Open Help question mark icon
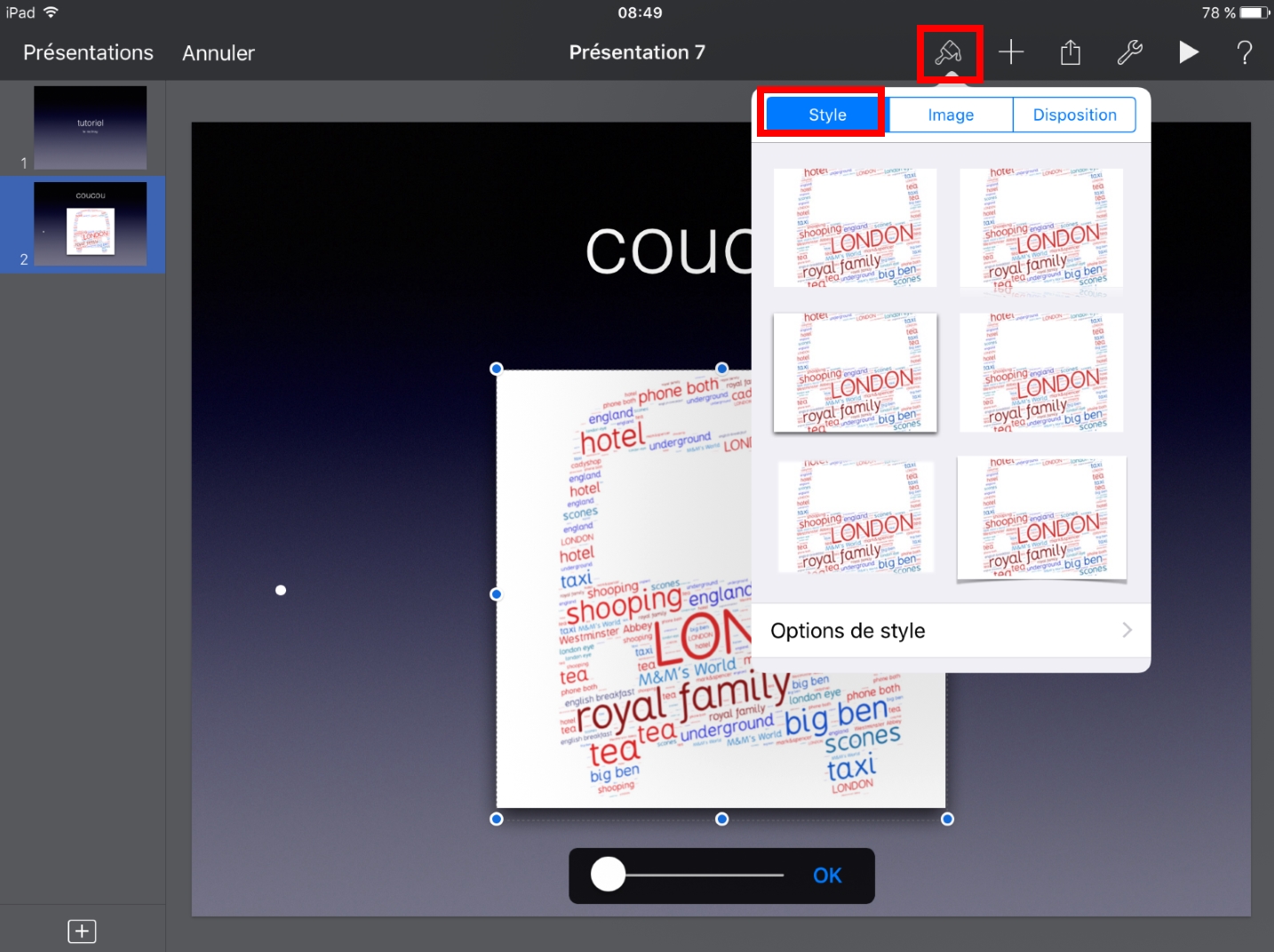This screenshot has width=1274, height=952. click(x=1245, y=53)
